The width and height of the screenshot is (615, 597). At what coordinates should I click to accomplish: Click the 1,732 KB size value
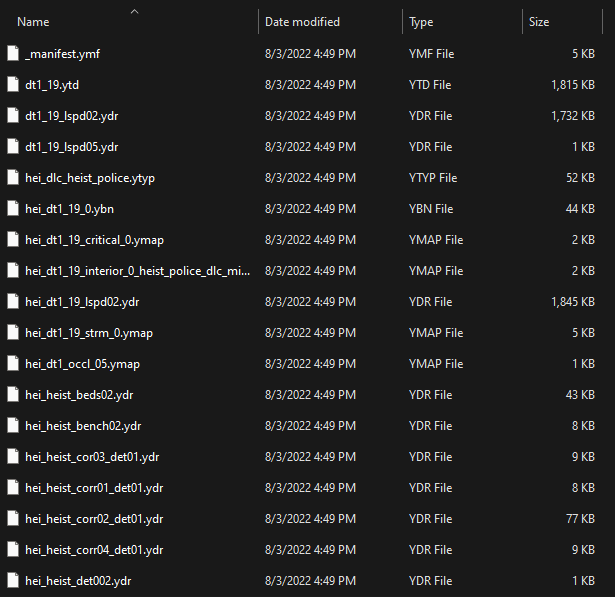[573, 116]
